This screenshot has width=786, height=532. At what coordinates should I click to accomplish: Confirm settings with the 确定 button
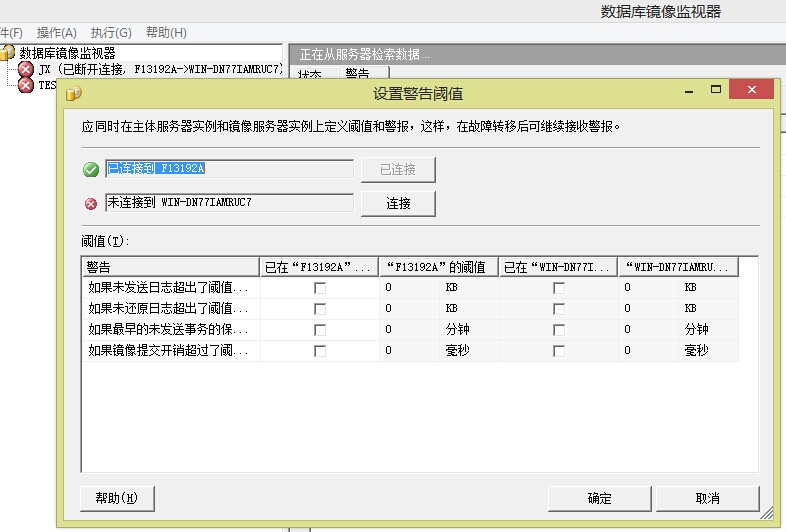(x=599, y=498)
